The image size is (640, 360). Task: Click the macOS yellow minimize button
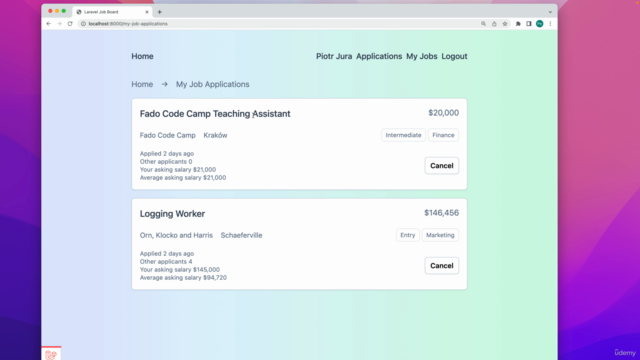coord(57,11)
